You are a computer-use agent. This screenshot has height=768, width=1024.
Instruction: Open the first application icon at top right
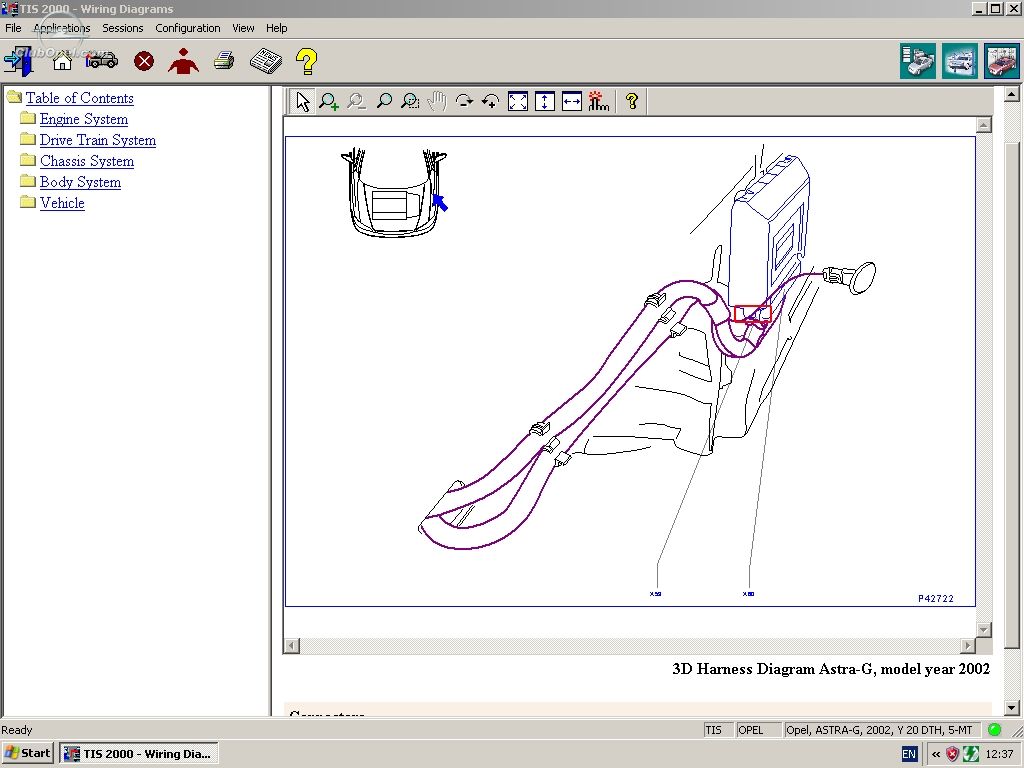918,61
